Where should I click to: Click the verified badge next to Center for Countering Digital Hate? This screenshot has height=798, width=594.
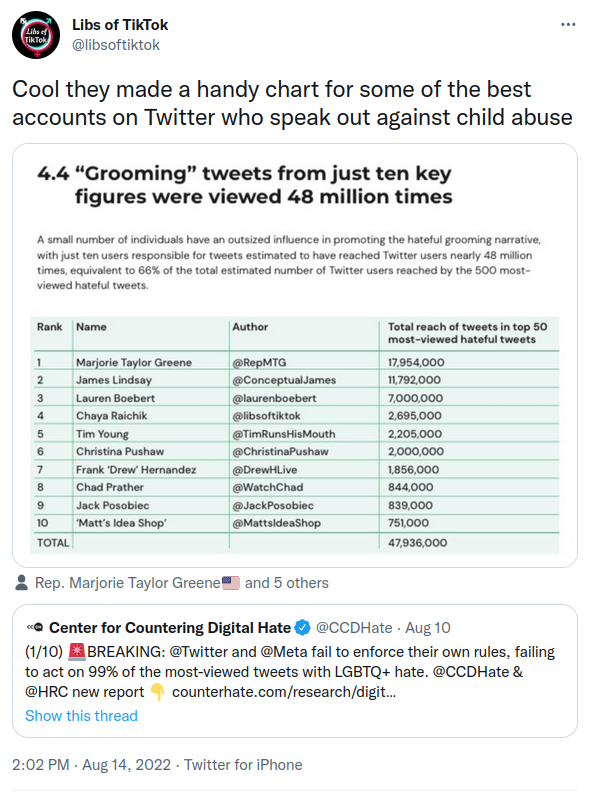(x=302, y=628)
